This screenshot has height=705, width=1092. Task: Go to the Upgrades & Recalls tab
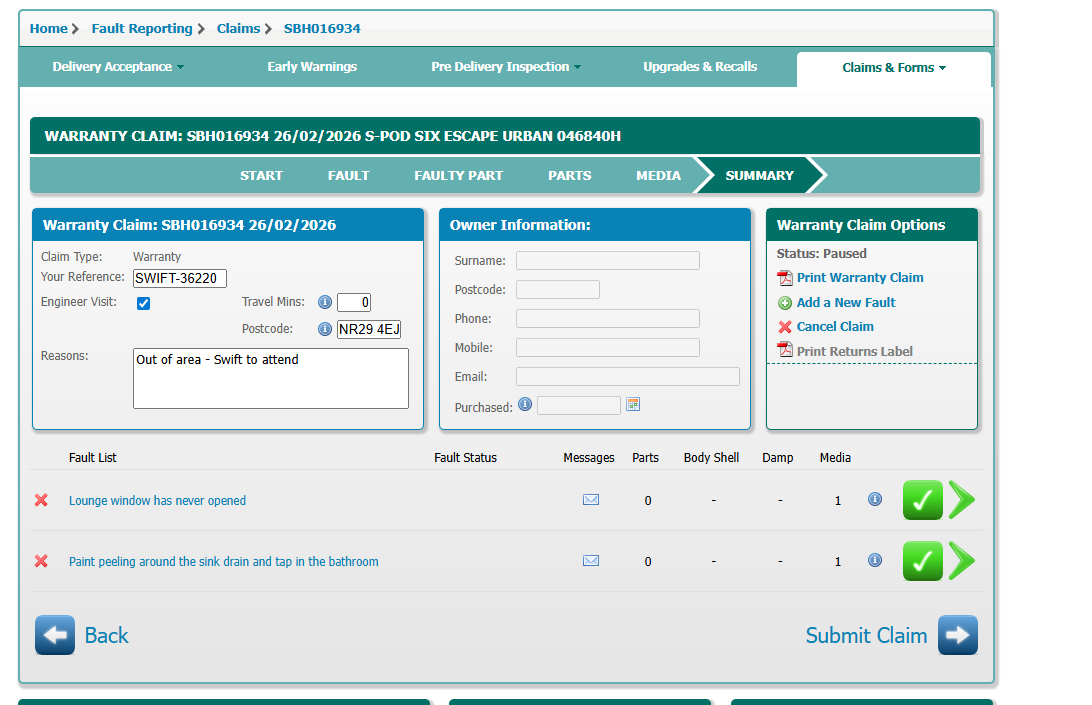[700, 67]
